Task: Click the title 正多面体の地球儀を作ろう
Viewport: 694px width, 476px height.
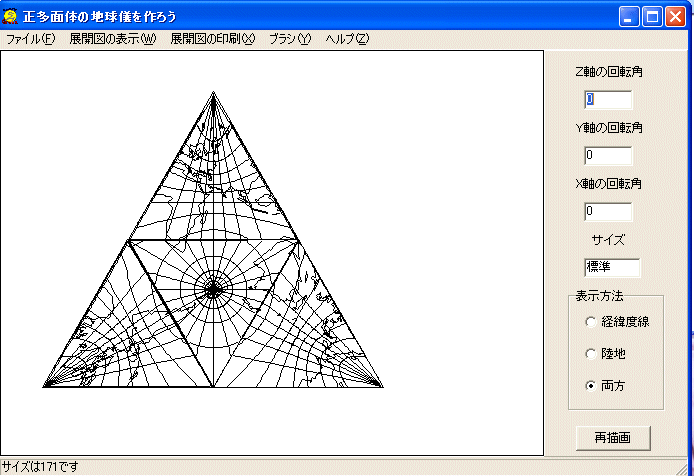Action: [100, 17]
